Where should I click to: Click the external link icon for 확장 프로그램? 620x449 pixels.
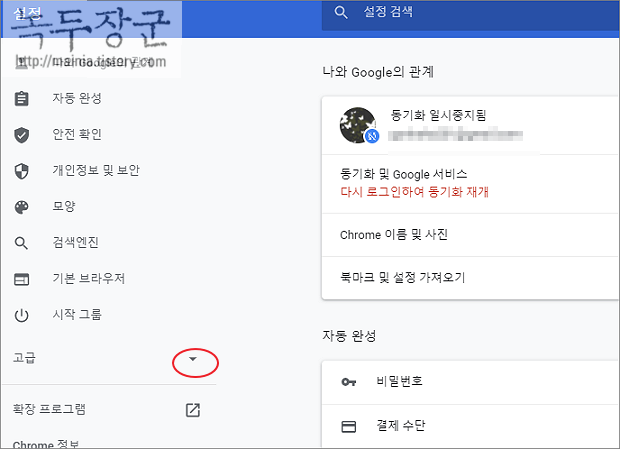193,410
